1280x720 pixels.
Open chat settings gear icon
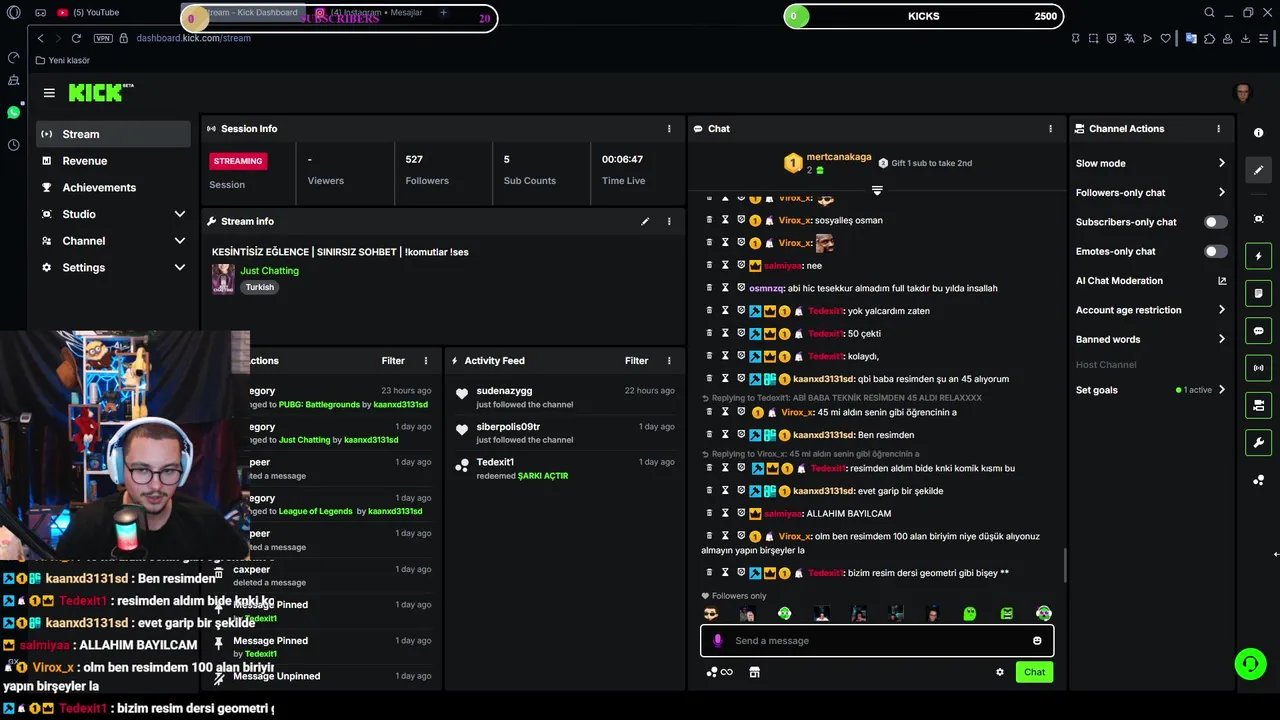tap(999, 672)
